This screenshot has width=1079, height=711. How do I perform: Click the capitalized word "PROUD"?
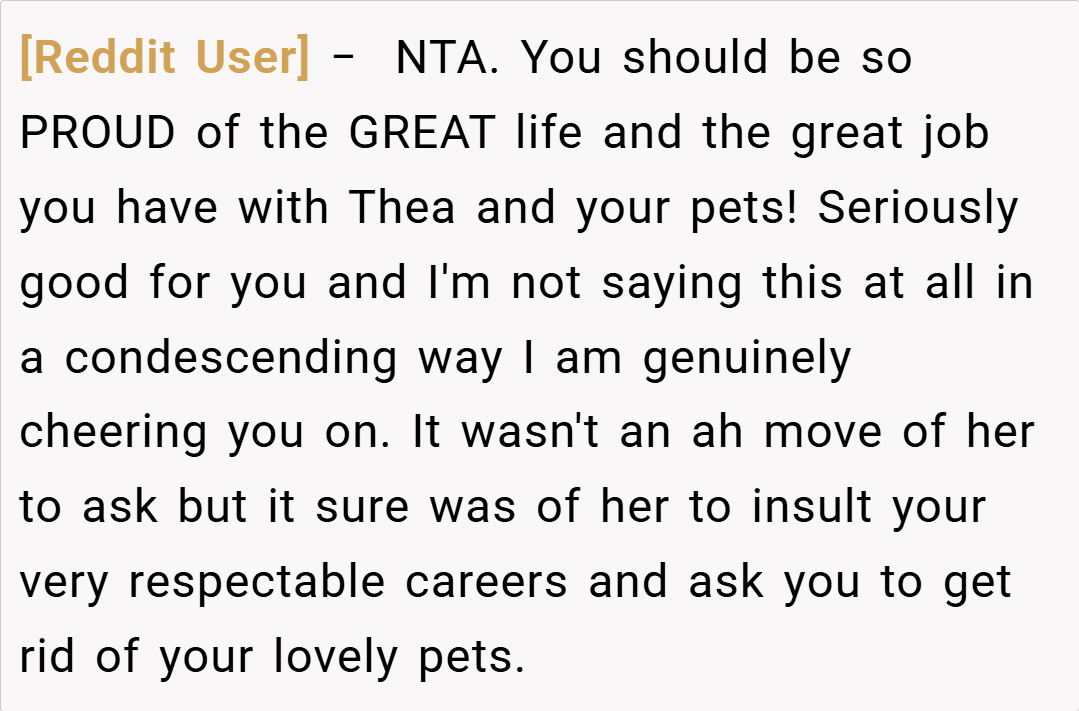[x=98, y=133]
